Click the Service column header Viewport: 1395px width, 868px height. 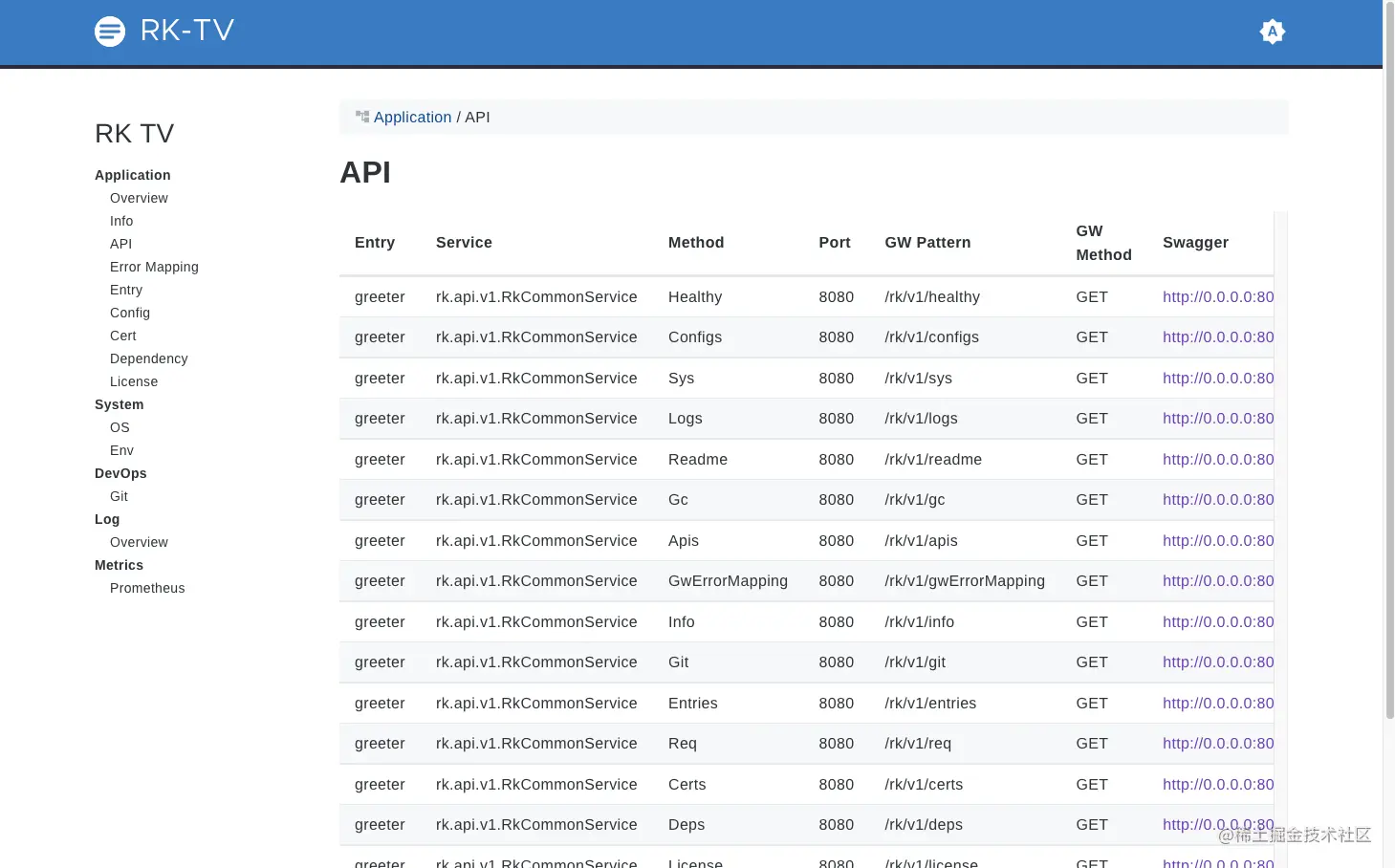click(x=464, y=243)
